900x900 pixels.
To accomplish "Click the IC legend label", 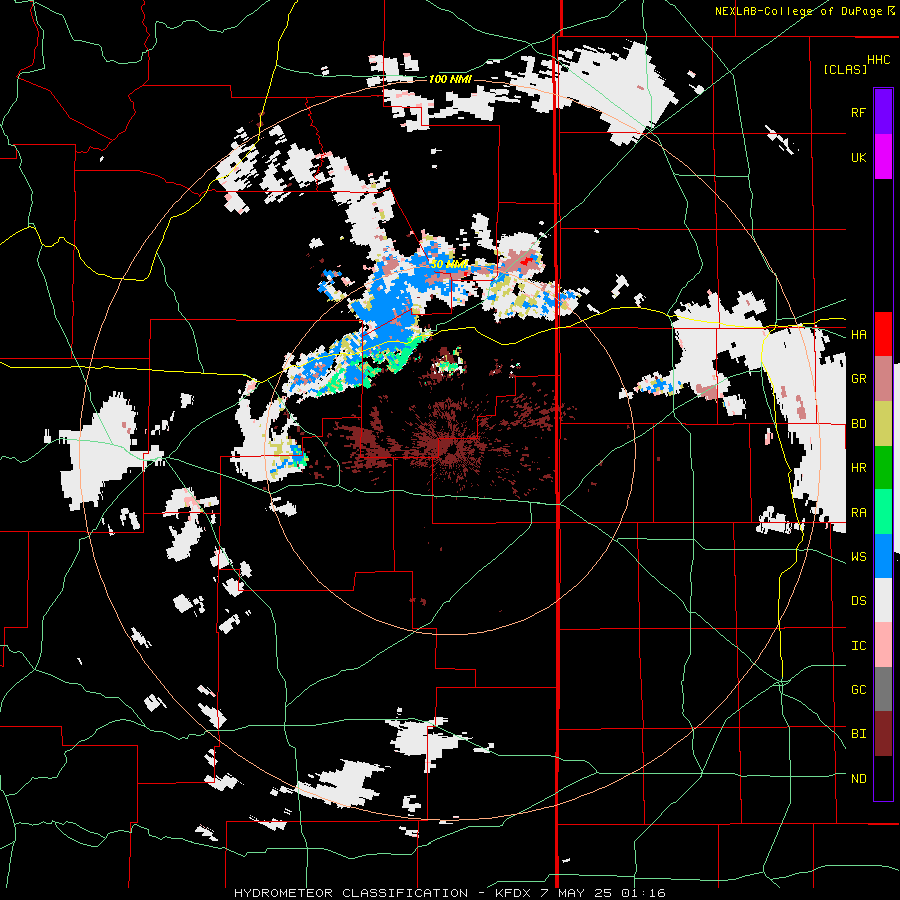I will pyautogui.click(x=858, y=646).
